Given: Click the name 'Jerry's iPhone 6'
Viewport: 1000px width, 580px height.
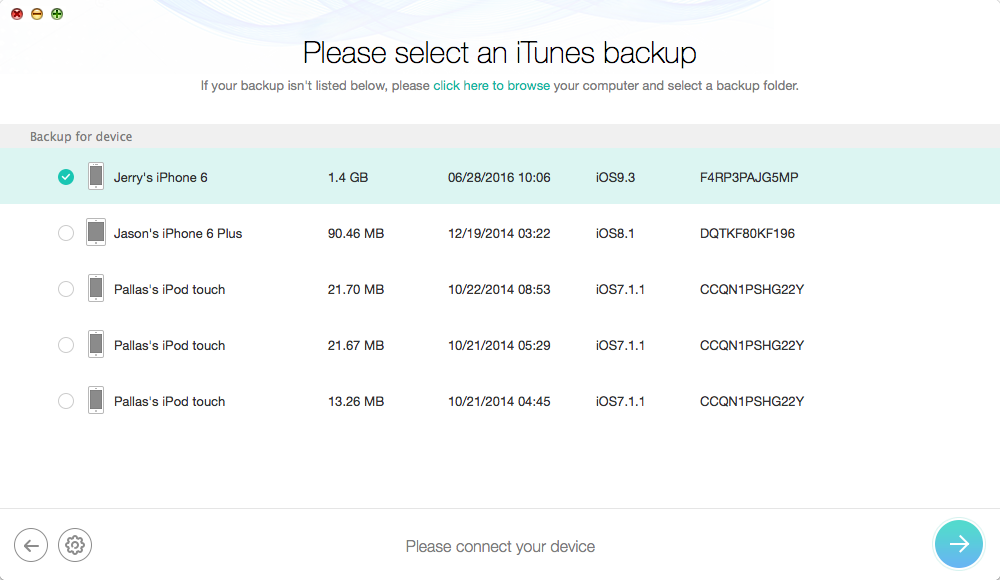Looking at the screenshot, I should coord(161,177).
